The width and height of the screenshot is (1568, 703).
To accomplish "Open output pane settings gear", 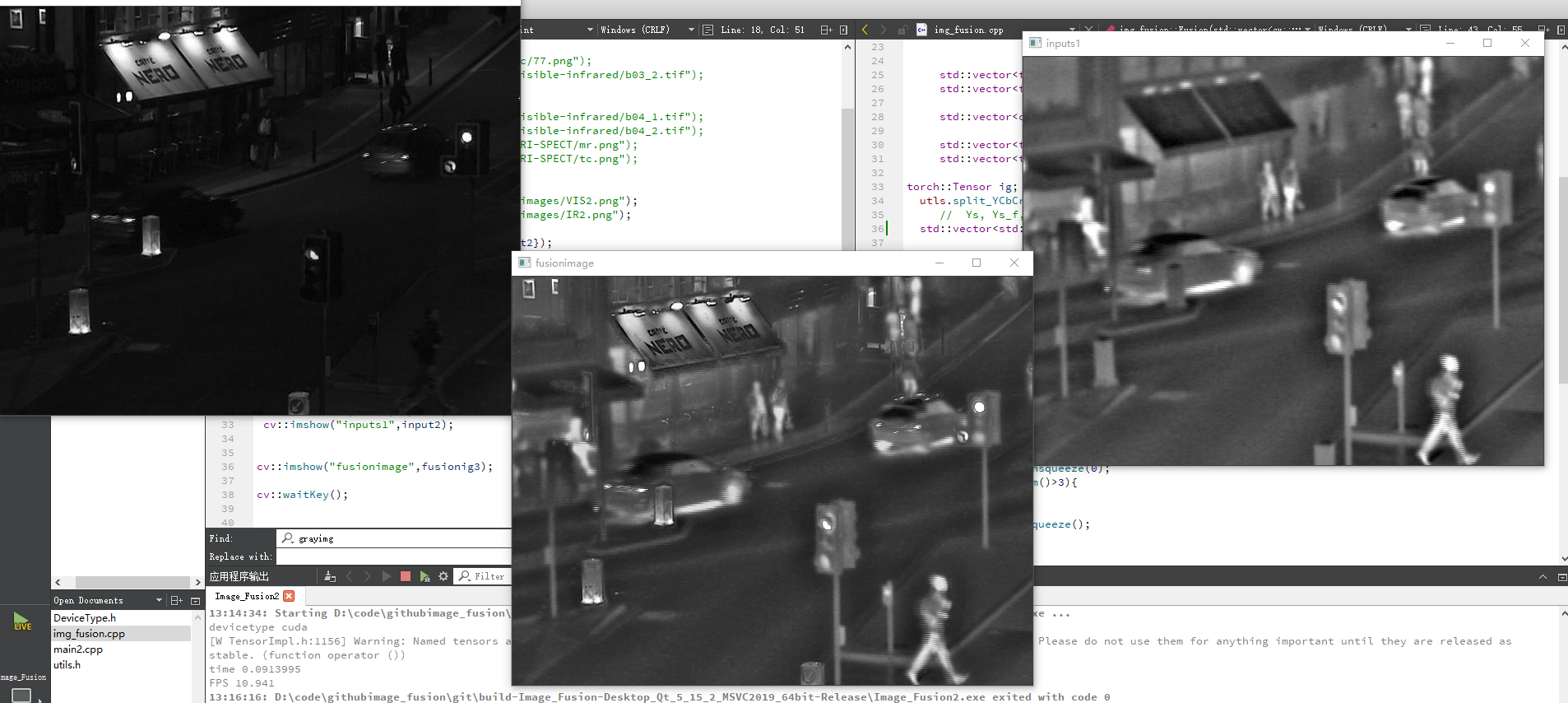I will pos(443,576).
